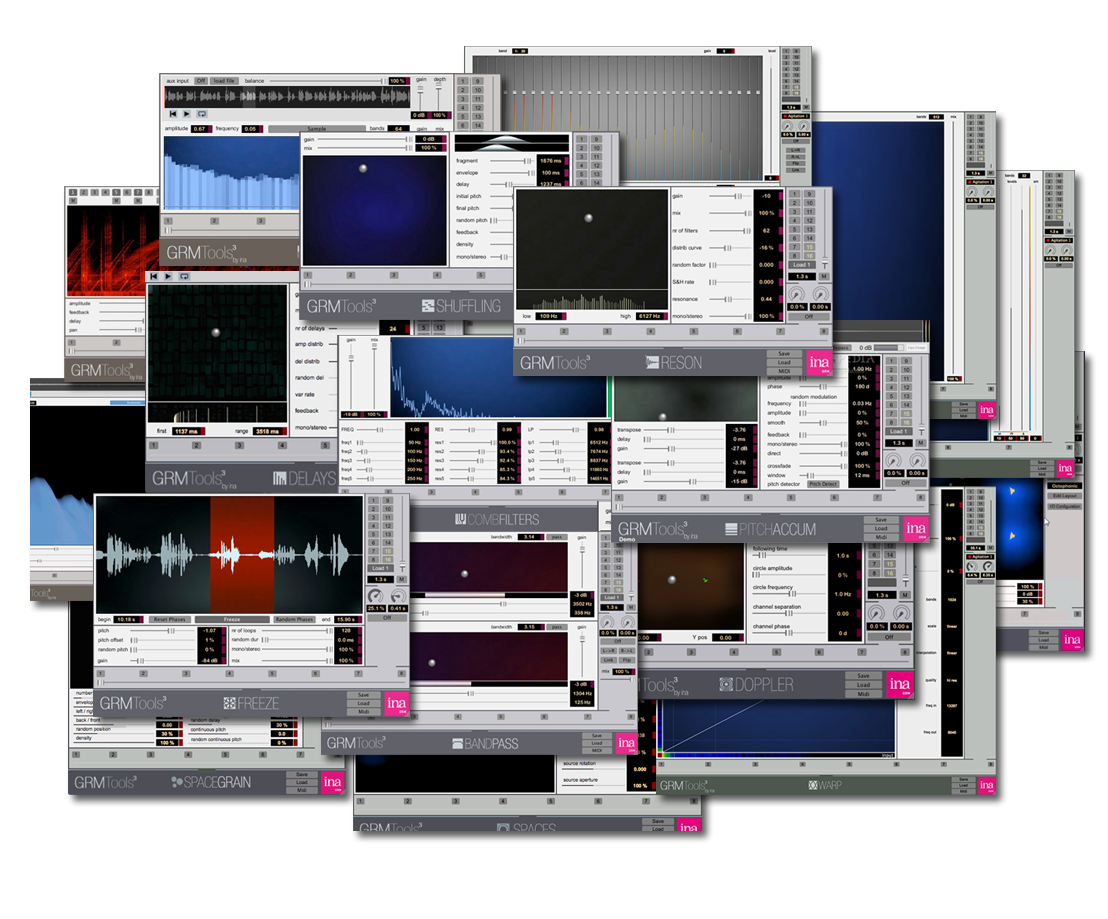1108x919 pixels.
Task: Toggle the Off button in PitchAccum window
Action: click(905, 482)
